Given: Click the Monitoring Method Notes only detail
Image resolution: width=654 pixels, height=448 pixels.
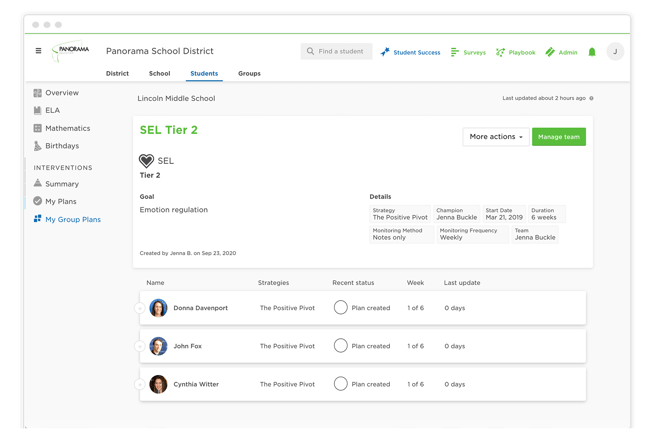Looking at the screenshot, I should [402, 234].
